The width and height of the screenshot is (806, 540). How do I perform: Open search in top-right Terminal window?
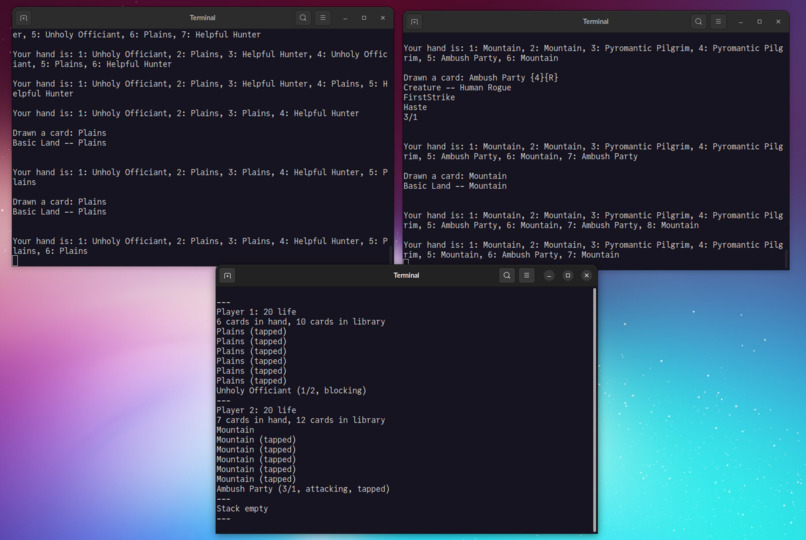point(698,22)
